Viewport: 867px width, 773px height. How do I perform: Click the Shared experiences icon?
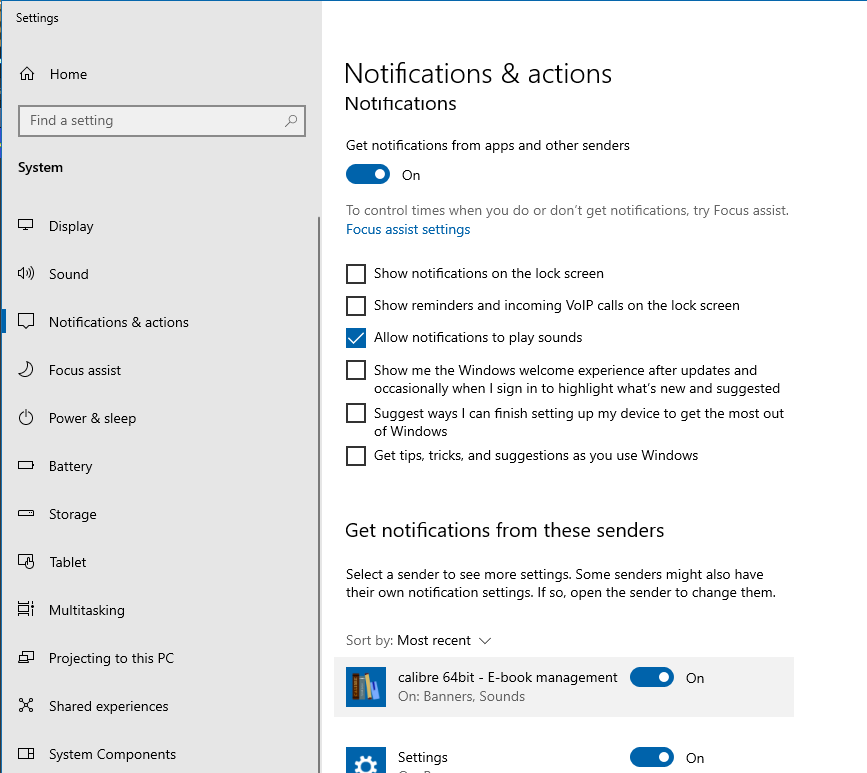[x=27, y=706]
